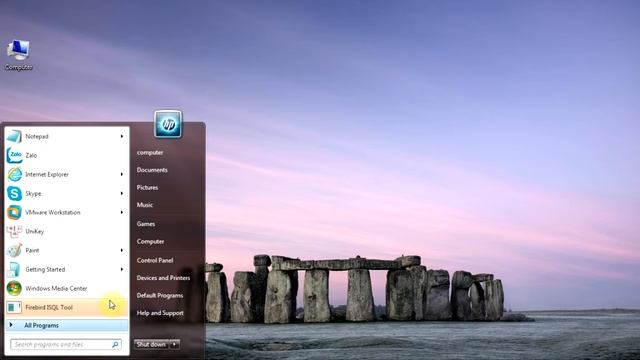640x360 pixels.
Task: Click the Windows Media Center icon
Action: click(14, 288)
